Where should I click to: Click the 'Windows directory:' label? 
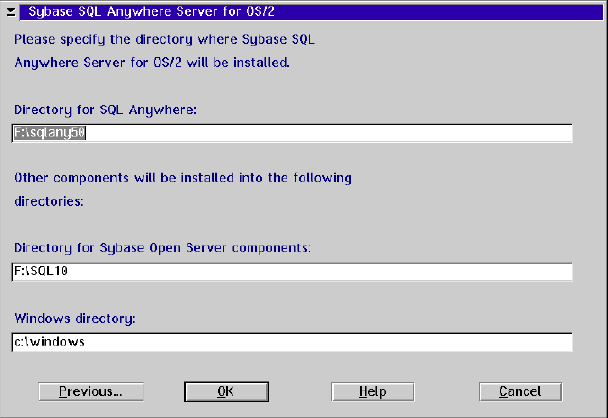[75, 319]
